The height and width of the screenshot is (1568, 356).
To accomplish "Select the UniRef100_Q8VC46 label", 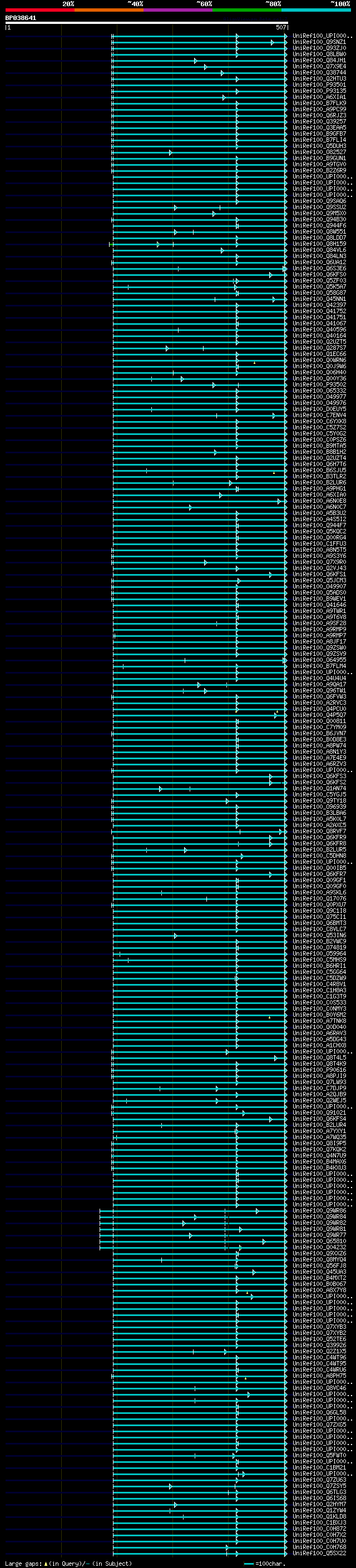I will tap(319, 1388).
